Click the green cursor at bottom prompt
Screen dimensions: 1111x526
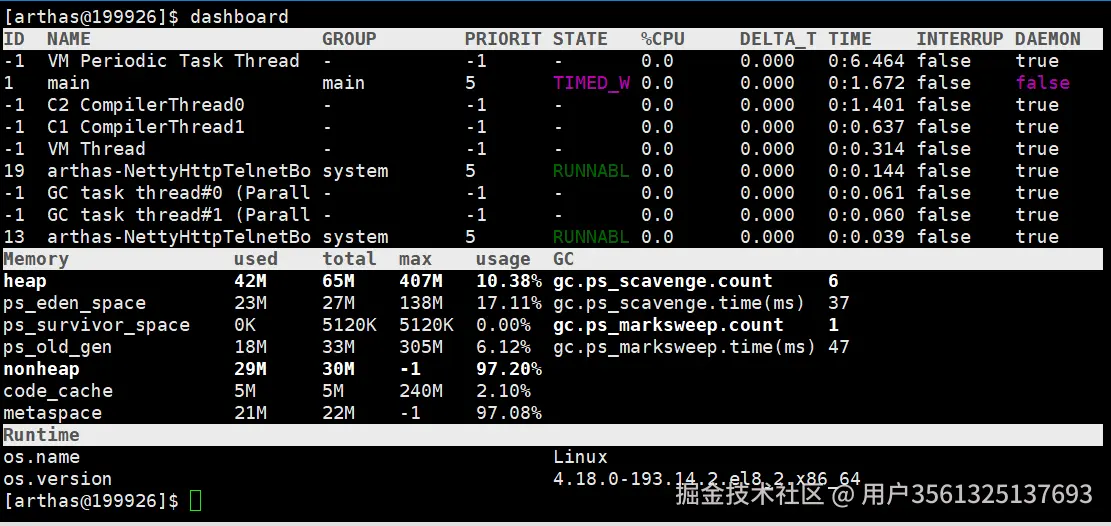[x=196, y=500]
